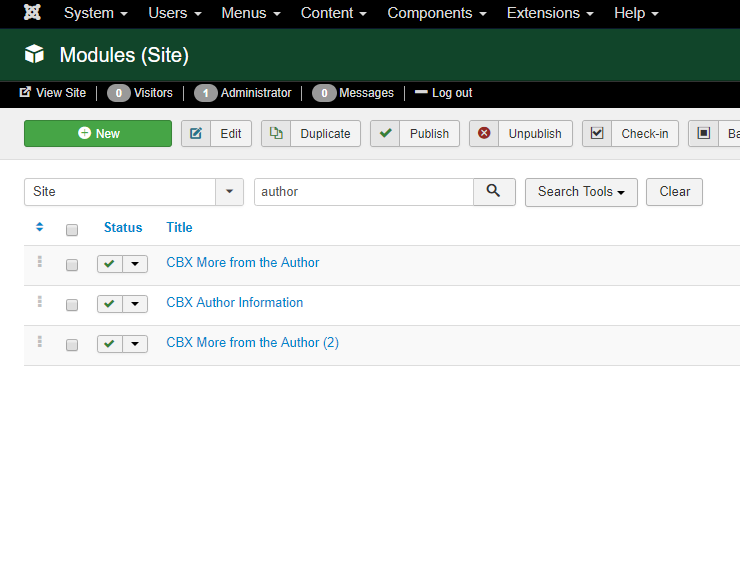This screenshot has height=565, width=740.
Task: Toggle publish status of CBX Author Information
Action: point(109,304)
